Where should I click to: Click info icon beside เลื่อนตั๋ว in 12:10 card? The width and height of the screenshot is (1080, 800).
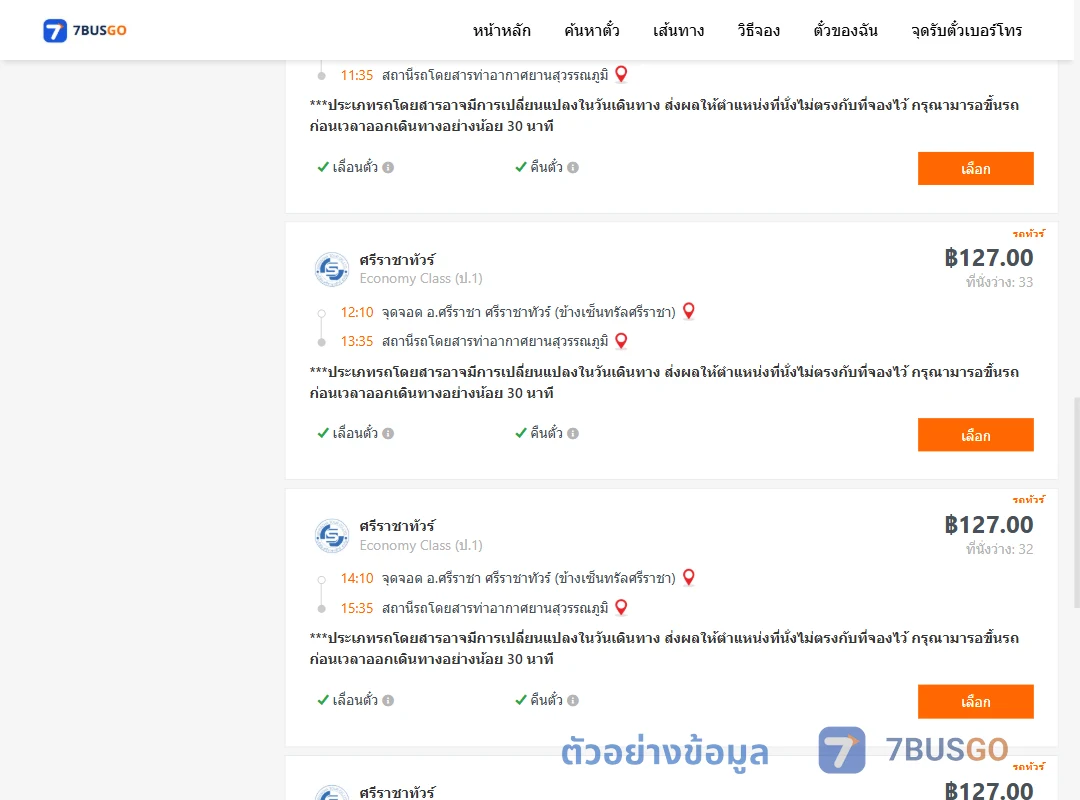click(388, 433)
